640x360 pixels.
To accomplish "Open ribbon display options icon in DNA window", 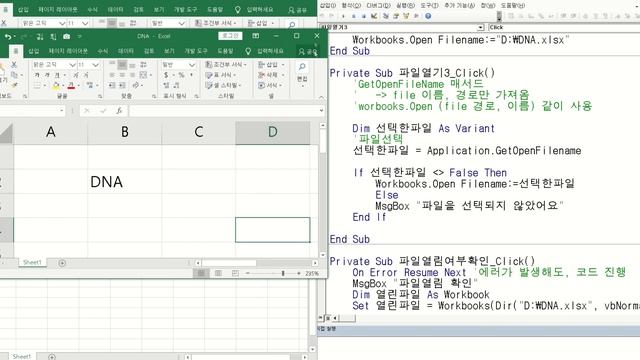I will [x=256, y=36].
